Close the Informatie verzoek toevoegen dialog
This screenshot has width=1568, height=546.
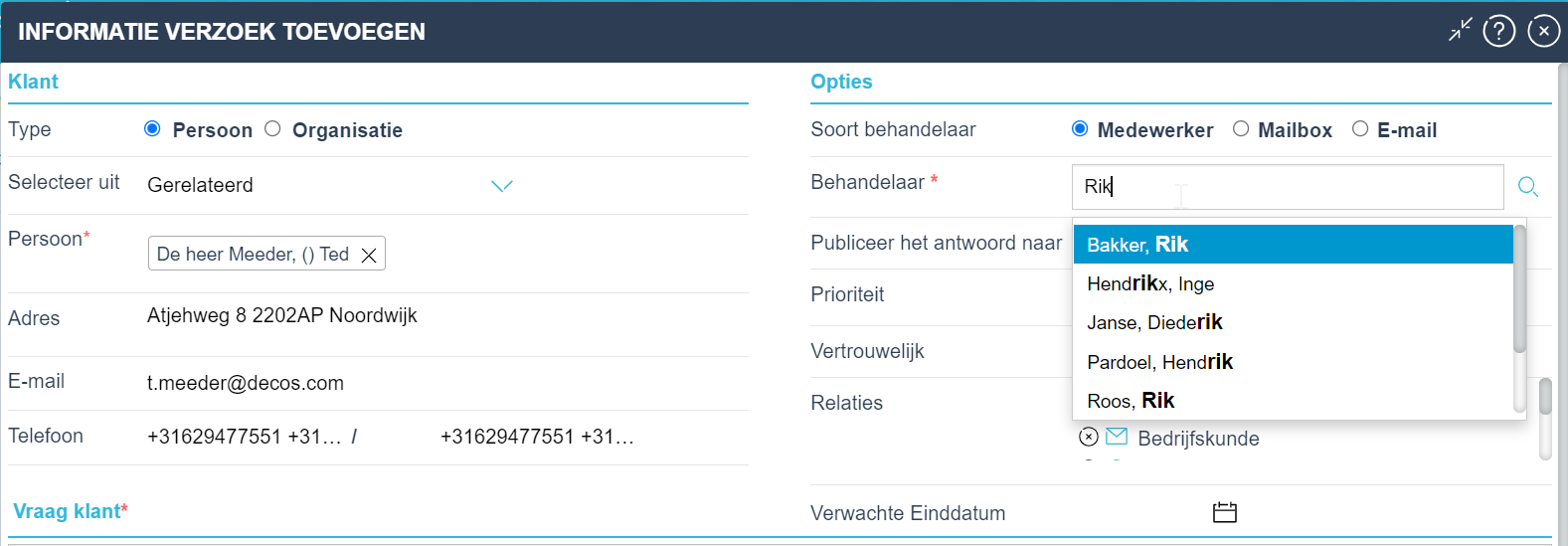coord(1543,31)
